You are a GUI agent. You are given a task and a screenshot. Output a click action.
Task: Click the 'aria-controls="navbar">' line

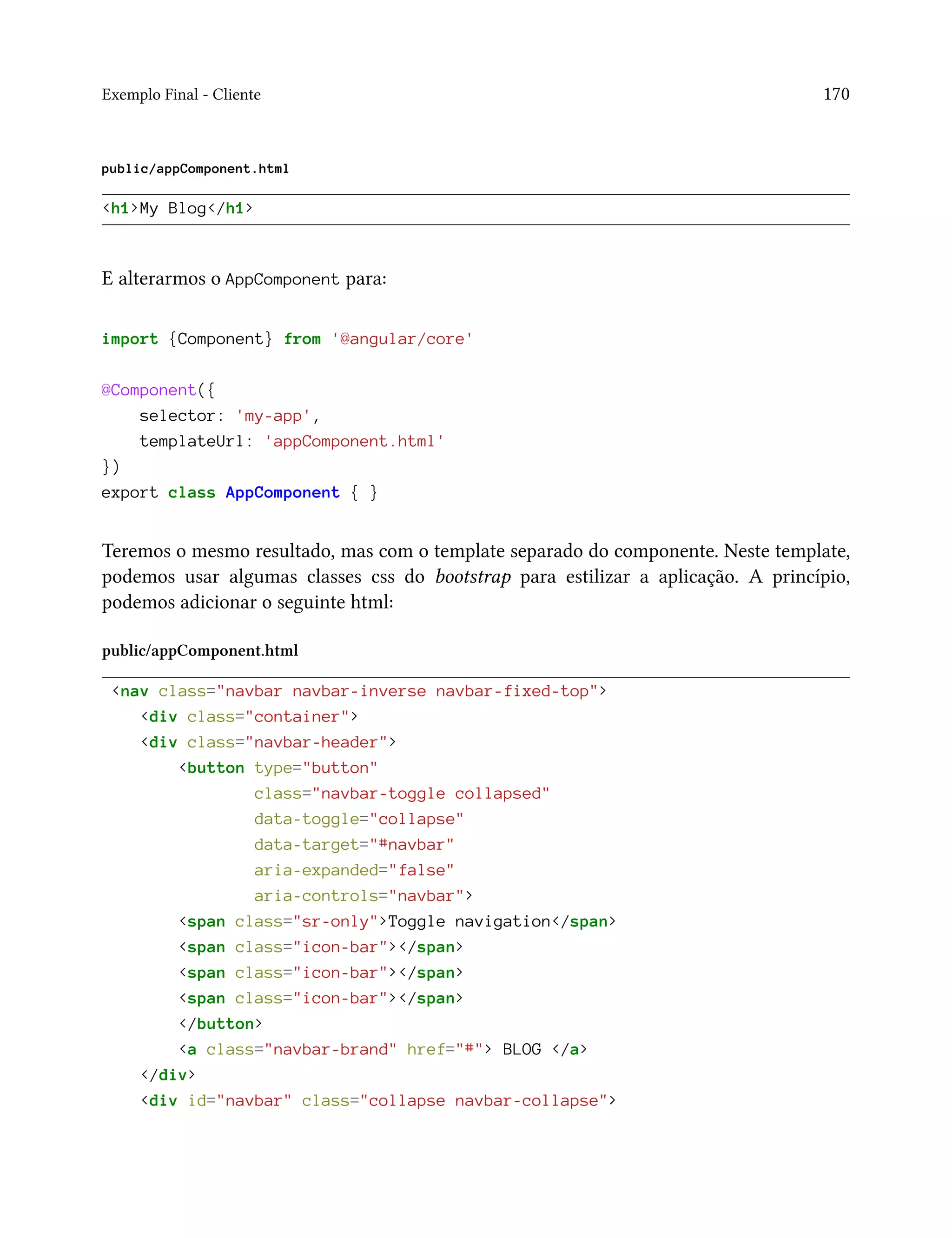coord(363,896)
